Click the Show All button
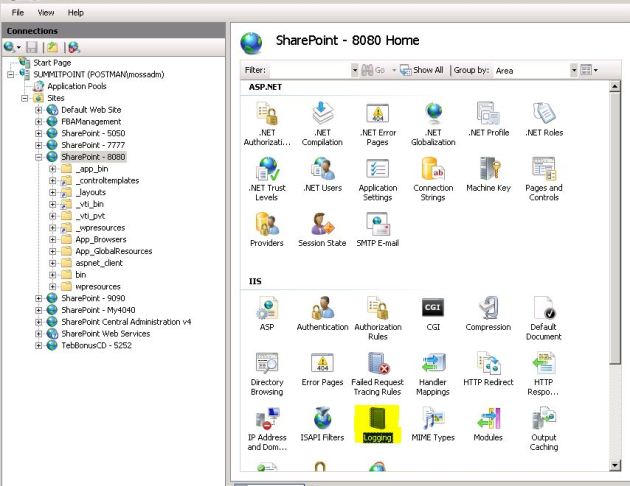This screenshot has width=630, height=486. click(x=421, y=71)
